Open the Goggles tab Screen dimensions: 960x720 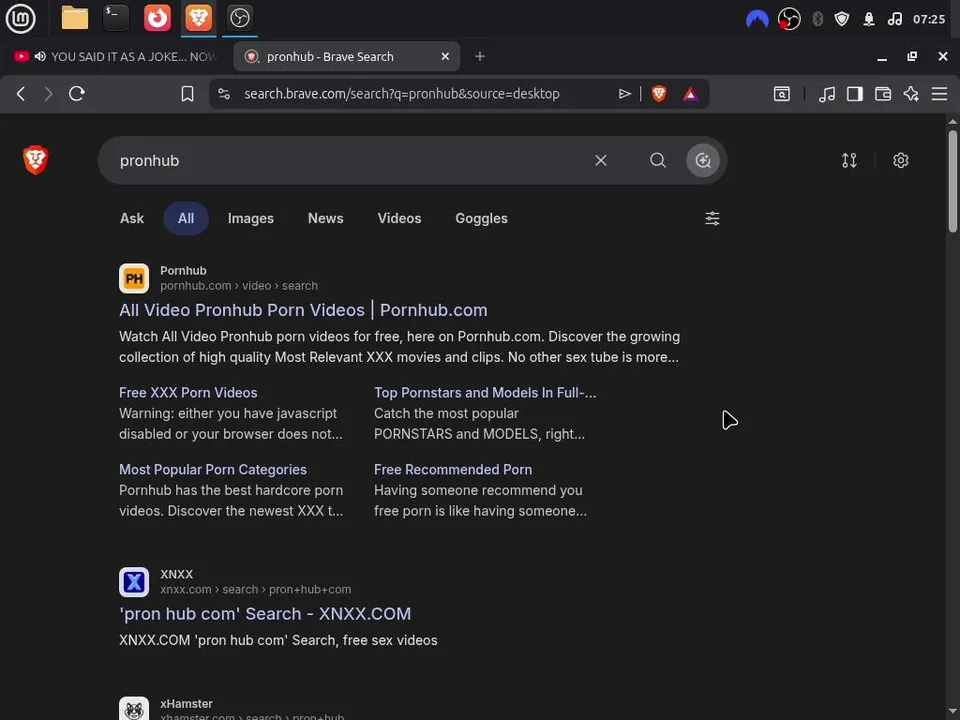pos(481,219)
